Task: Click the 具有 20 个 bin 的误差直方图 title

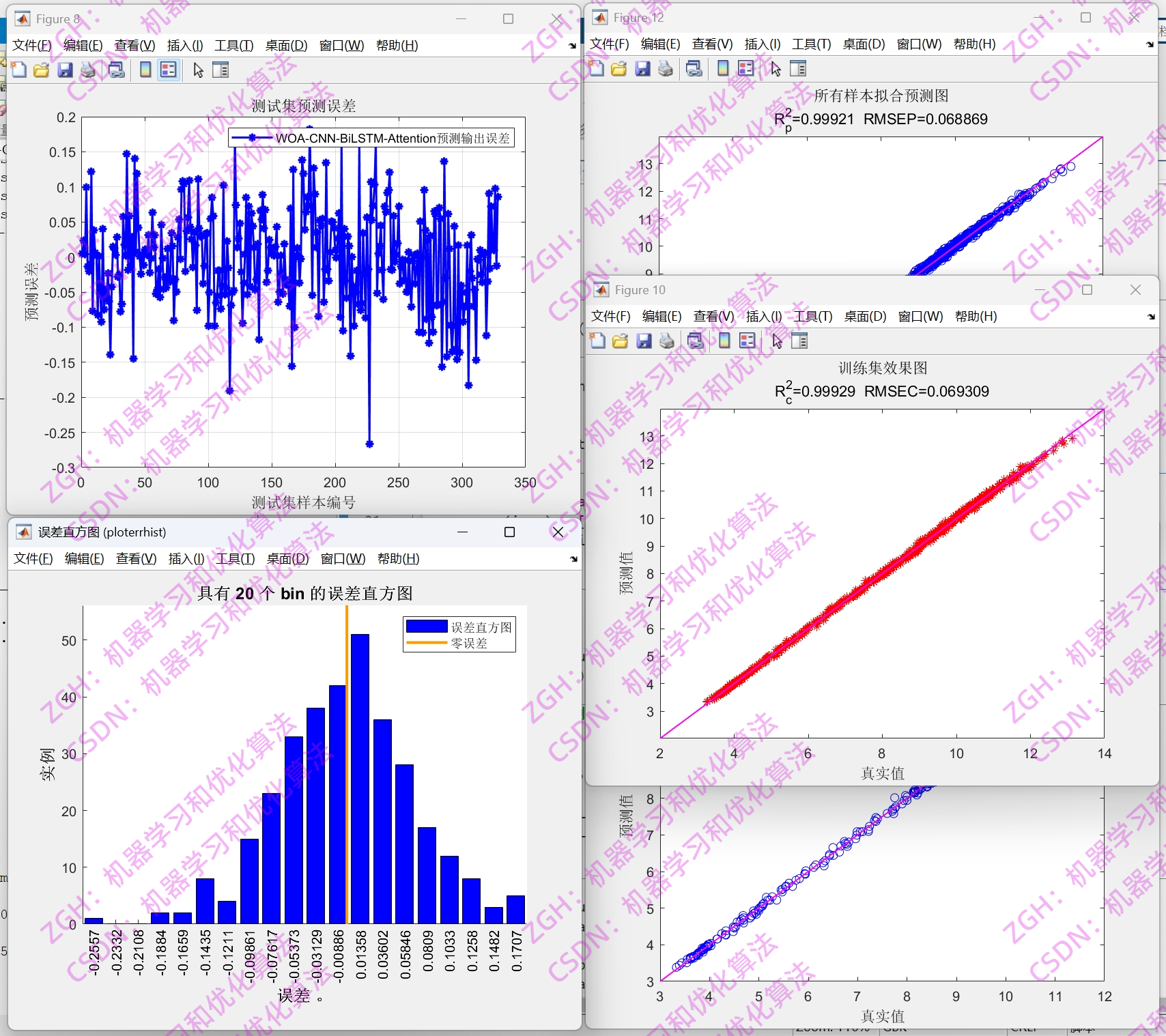Action: (305, 594)
